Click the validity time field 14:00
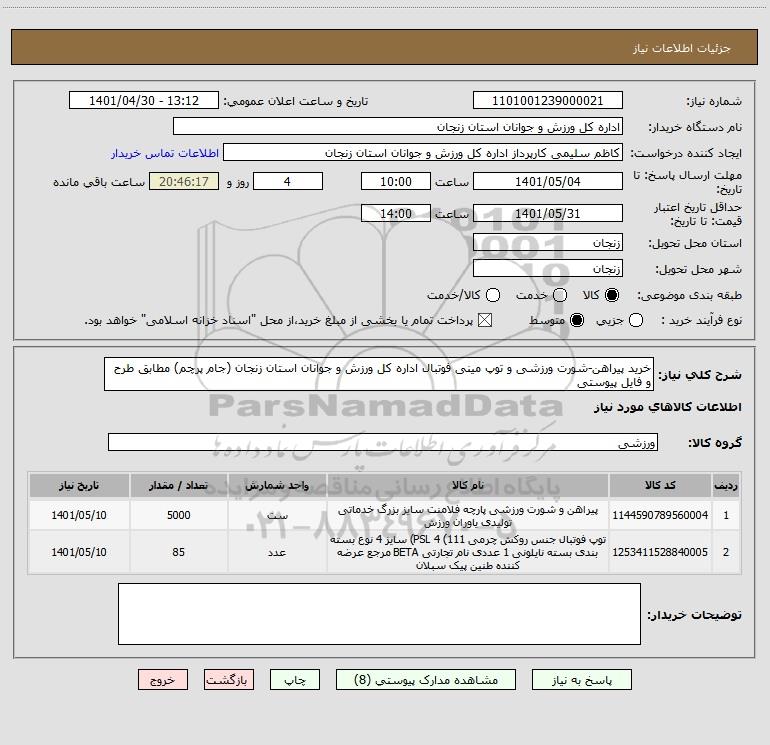Image resolution: width=770 pixels, height=745 pixels. pos(396,213)
